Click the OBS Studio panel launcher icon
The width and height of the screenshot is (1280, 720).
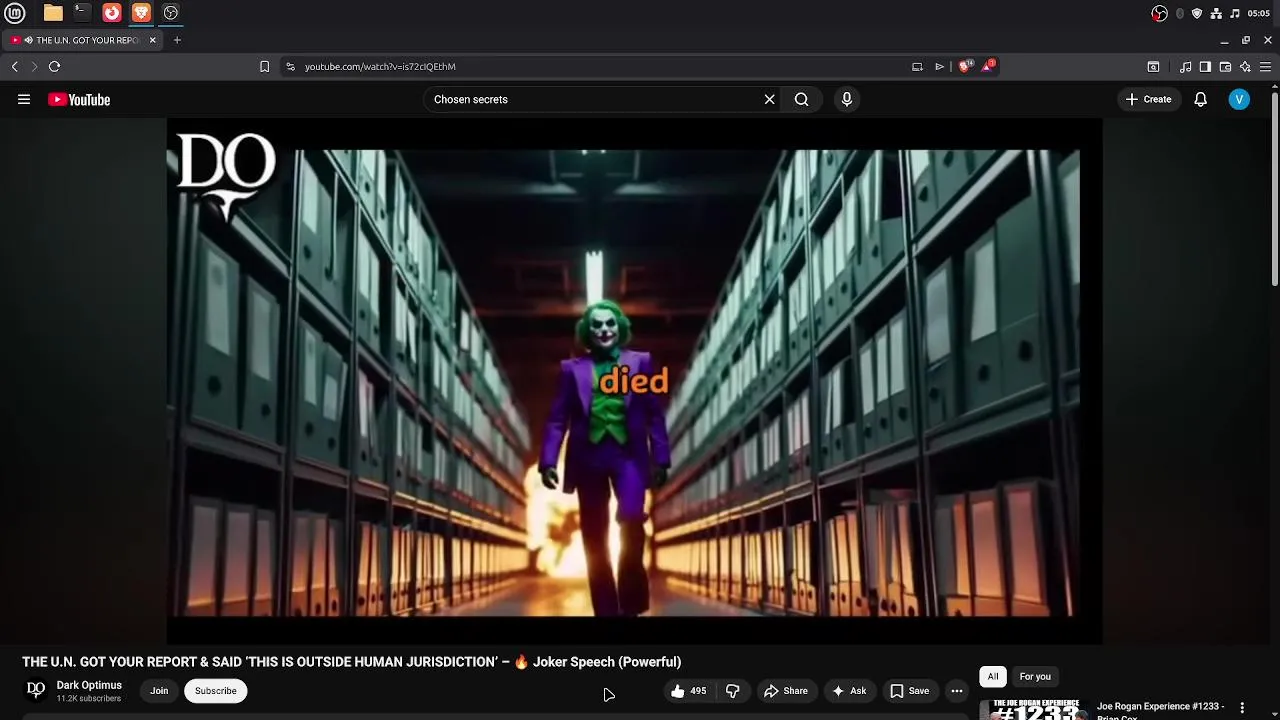(171, 13)
